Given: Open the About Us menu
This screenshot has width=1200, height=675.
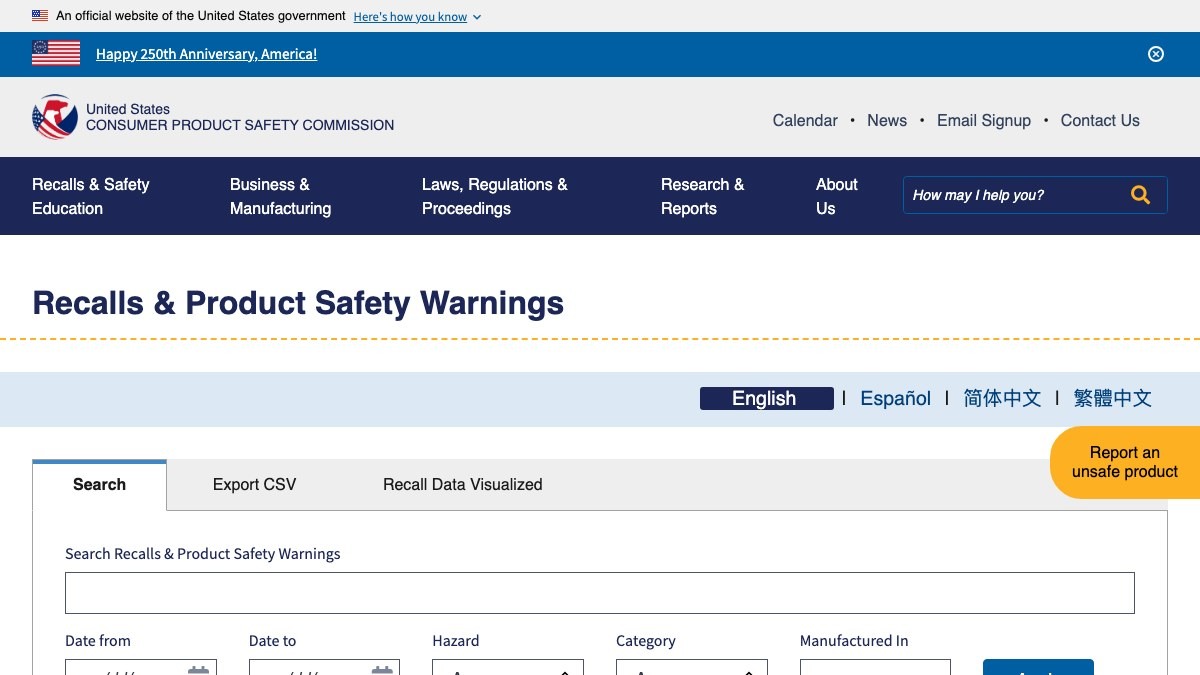Looking at the screenshot, I should click(837, 196).
